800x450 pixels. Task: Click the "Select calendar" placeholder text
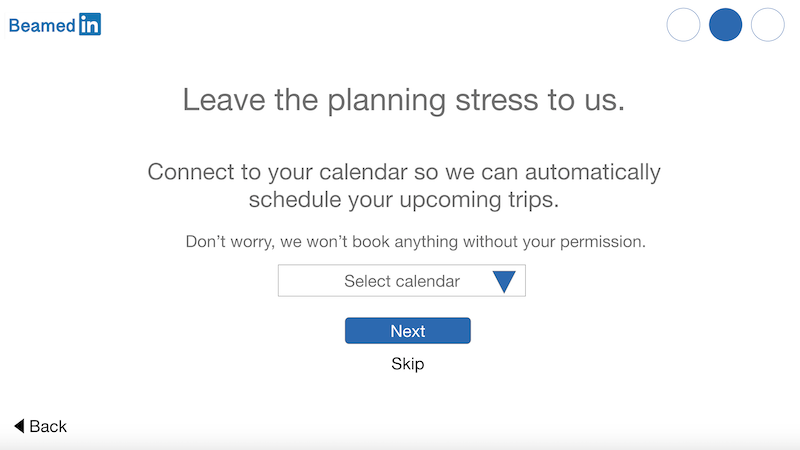402,281
